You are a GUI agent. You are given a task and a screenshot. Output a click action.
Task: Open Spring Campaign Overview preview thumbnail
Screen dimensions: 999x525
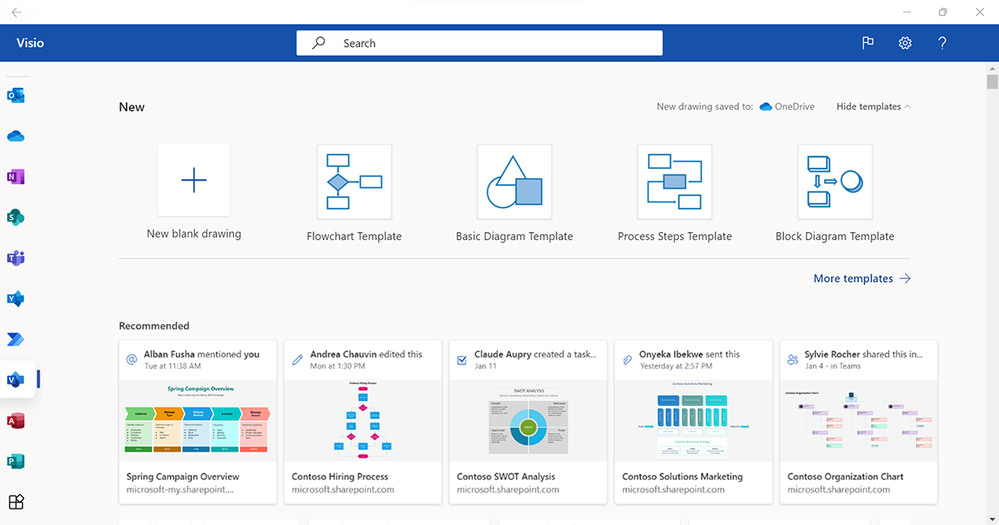click(198, 421)
